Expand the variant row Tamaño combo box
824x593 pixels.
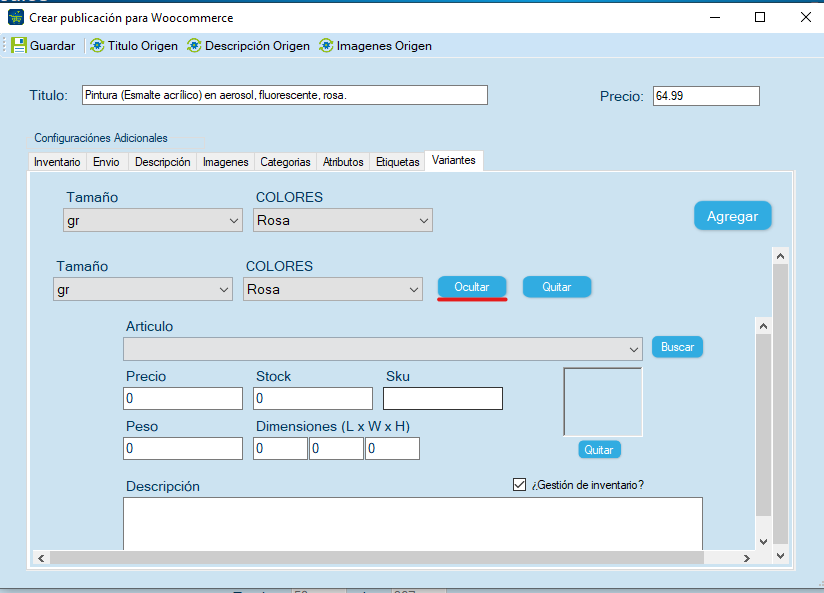(x=143, y=289)
